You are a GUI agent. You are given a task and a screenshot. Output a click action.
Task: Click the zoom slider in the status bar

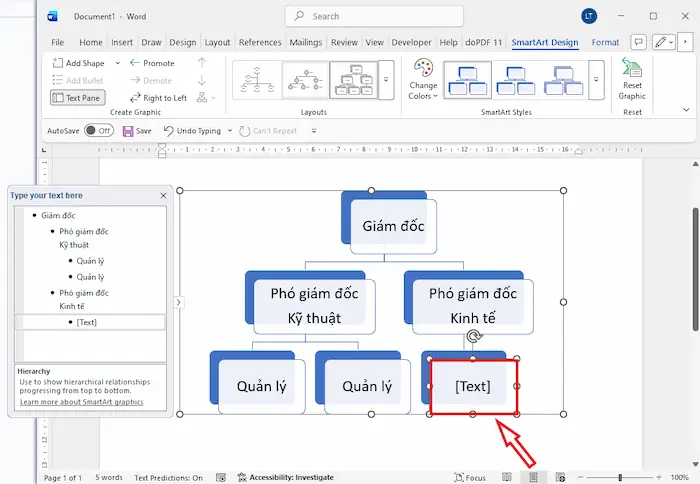pos(620,478)
